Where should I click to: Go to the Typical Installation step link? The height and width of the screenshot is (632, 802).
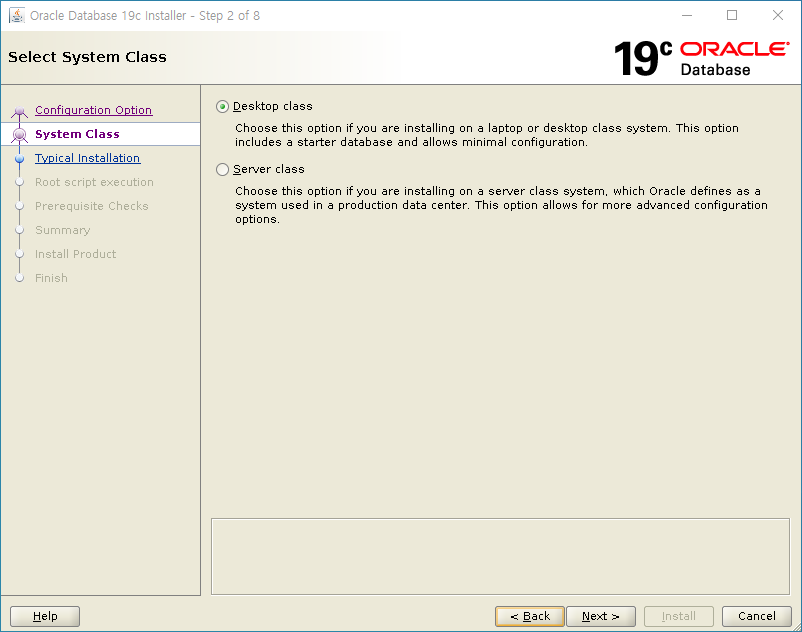pos(87,158)
